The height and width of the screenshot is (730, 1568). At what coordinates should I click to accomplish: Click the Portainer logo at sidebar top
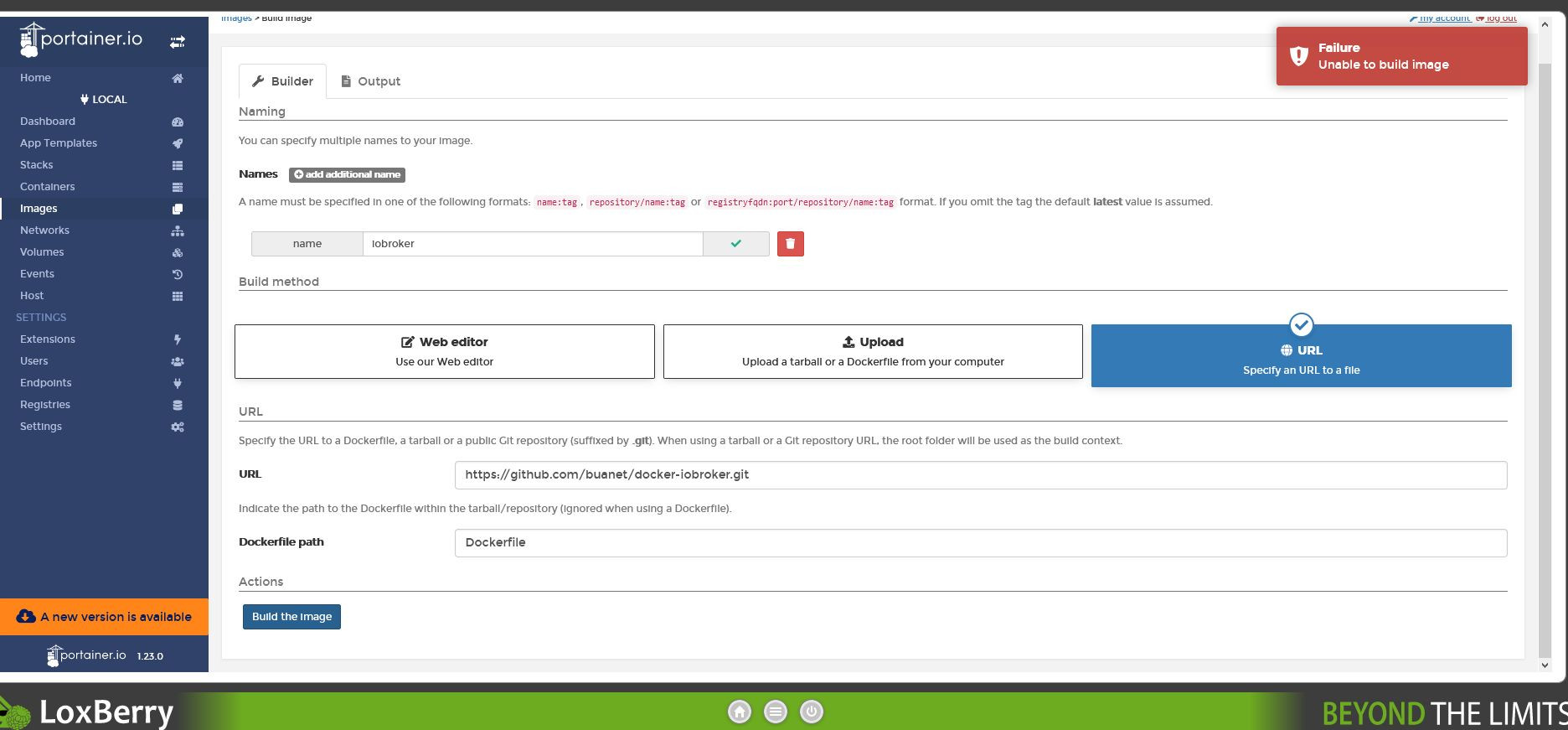pos(81,39)
